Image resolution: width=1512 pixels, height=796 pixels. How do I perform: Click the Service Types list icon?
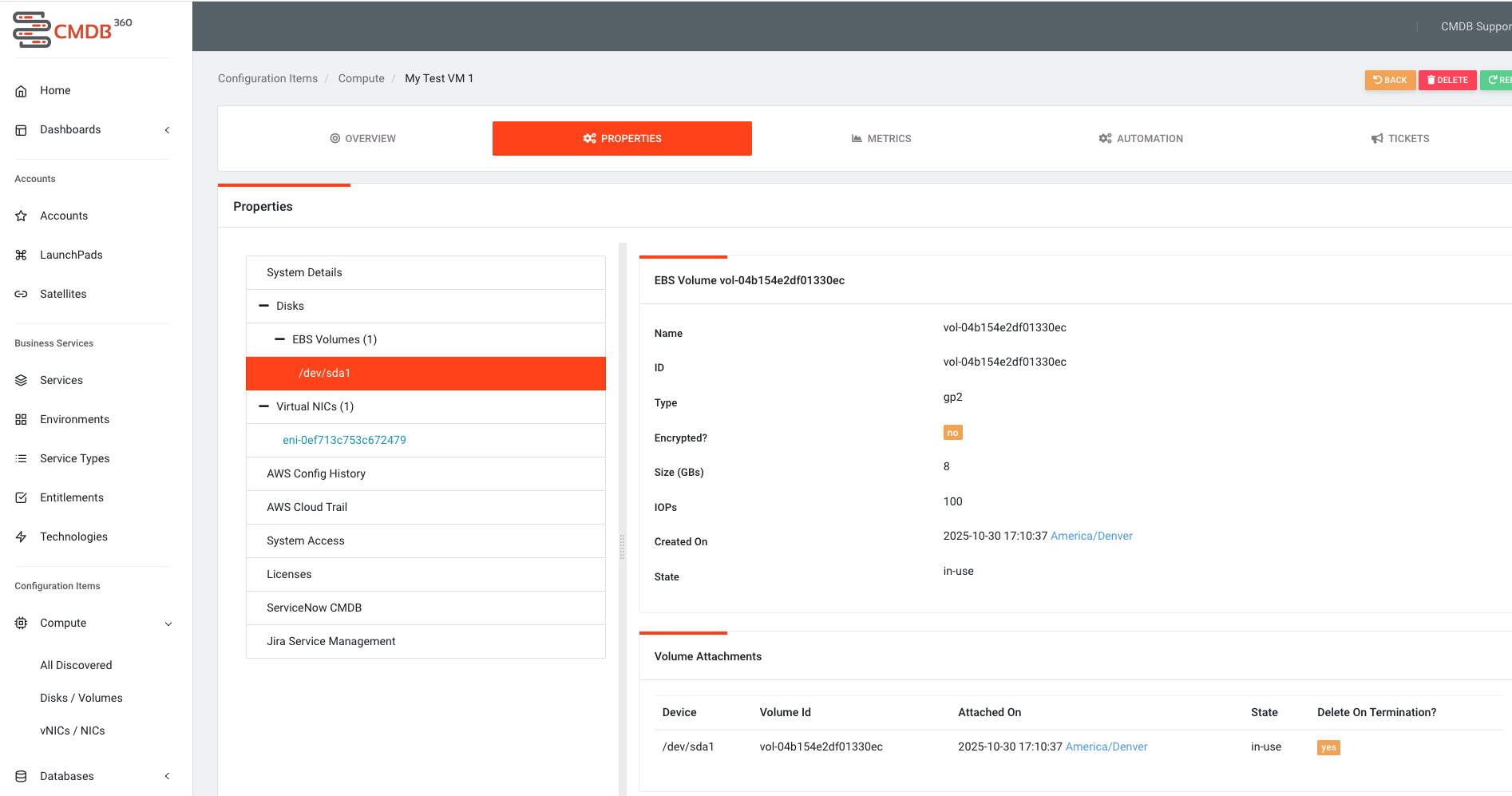22,459
